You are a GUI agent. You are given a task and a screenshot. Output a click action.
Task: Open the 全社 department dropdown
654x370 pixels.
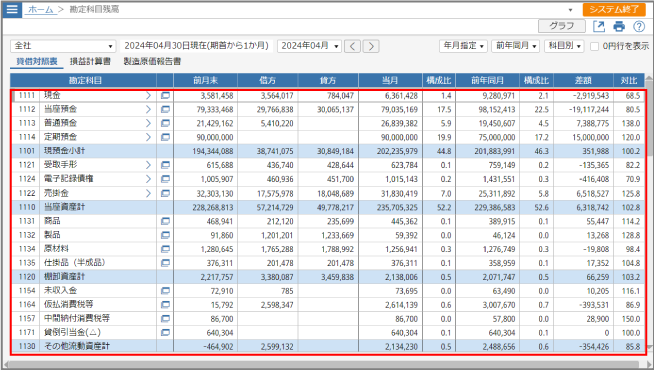click(x=63, y=46)
